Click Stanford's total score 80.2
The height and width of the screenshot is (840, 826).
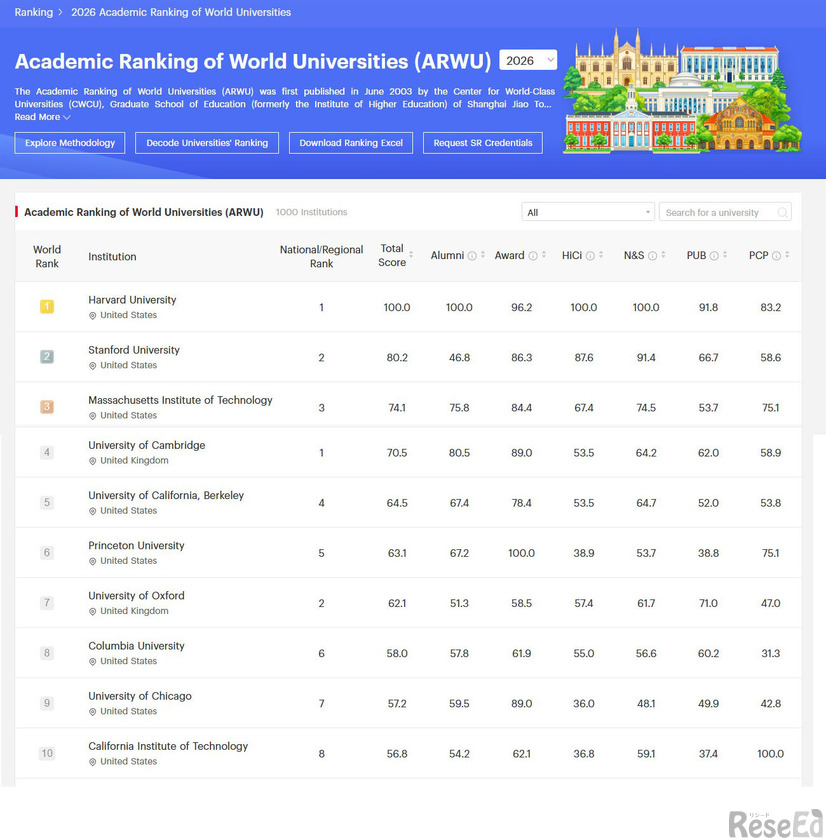397,357
